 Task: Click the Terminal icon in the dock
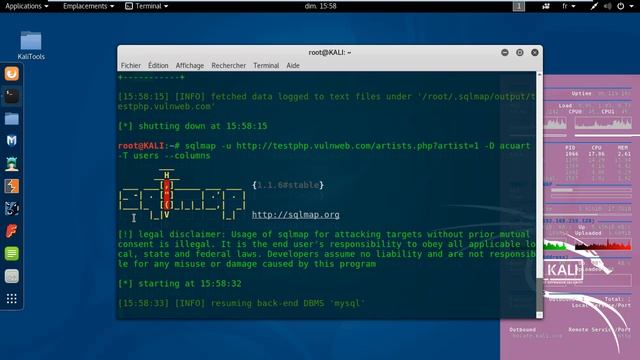click(x=11, y=96)
